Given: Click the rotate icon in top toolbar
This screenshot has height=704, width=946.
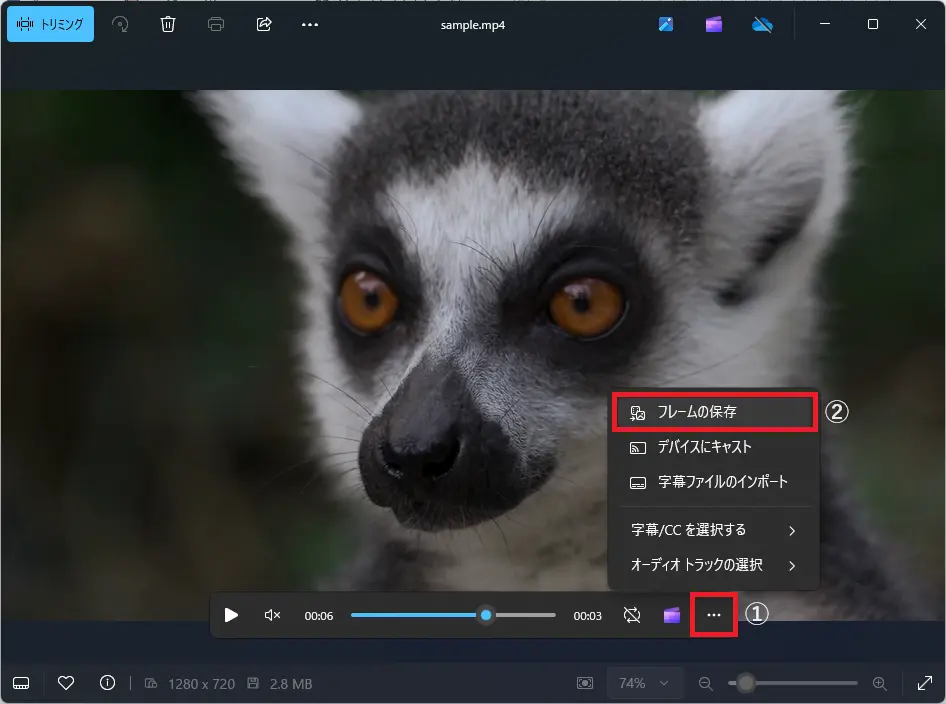Looking at the screenshot, I should click(121, 25).
